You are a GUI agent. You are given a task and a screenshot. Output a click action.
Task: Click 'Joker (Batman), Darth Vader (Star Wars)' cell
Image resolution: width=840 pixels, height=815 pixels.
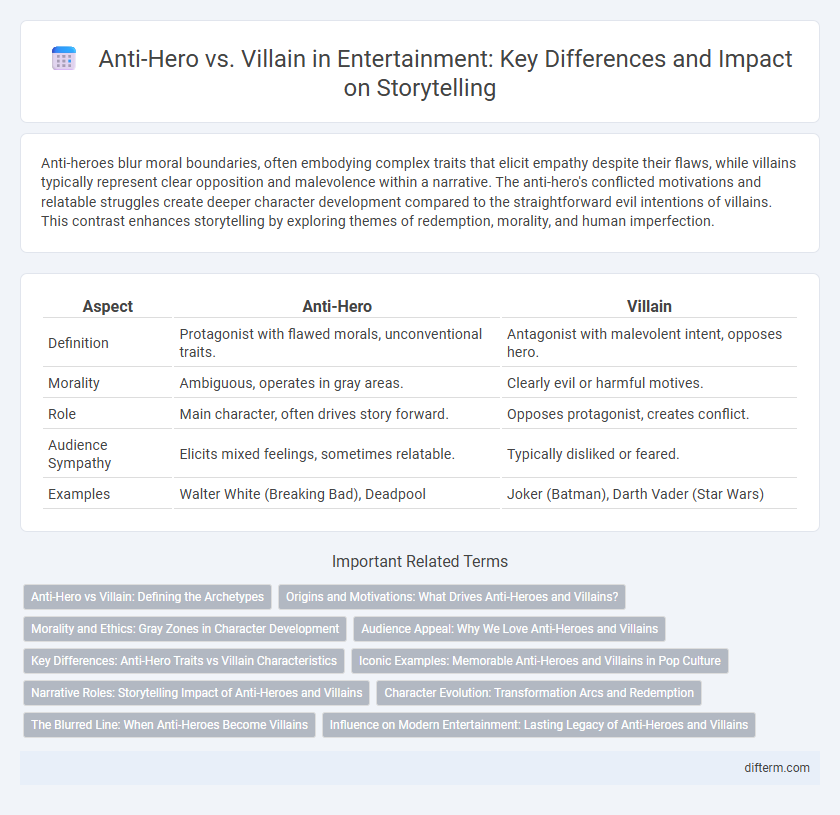pos(649,494)
